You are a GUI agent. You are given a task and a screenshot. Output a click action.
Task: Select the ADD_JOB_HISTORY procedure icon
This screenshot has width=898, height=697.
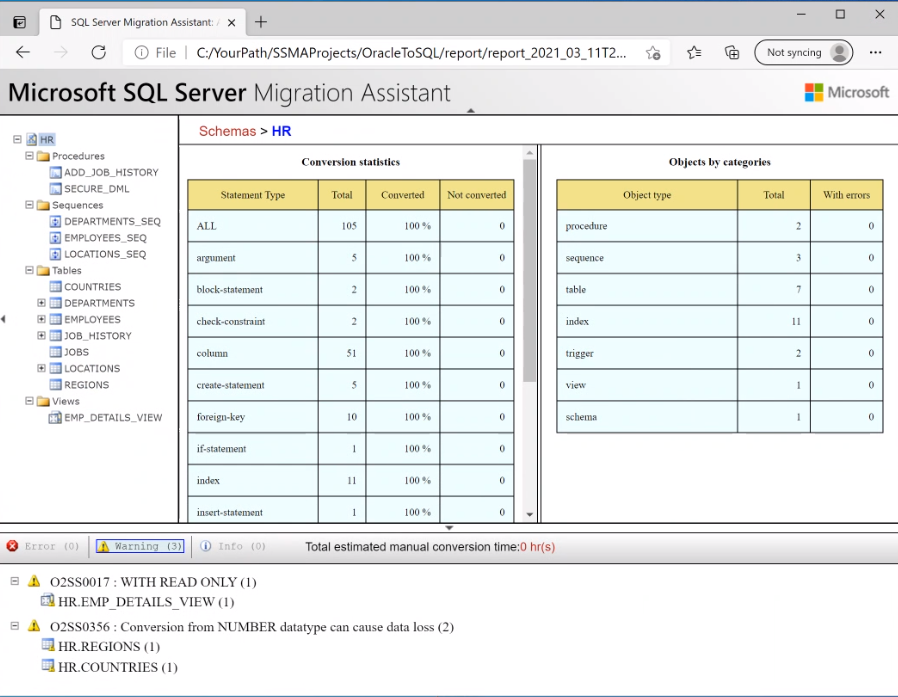(55, 172)
